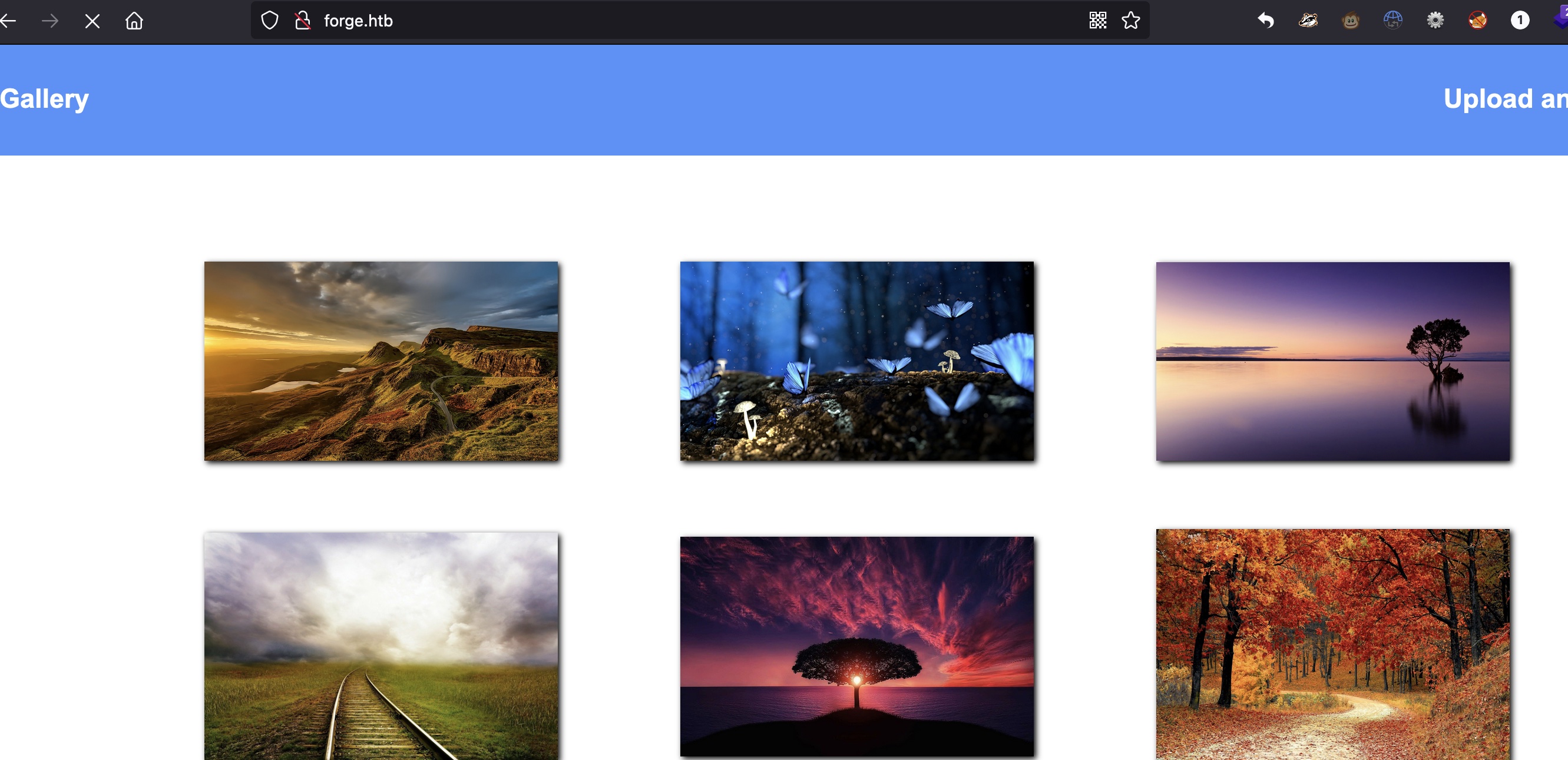Click the blue globe proxy switcher extension

[1392, 21]
